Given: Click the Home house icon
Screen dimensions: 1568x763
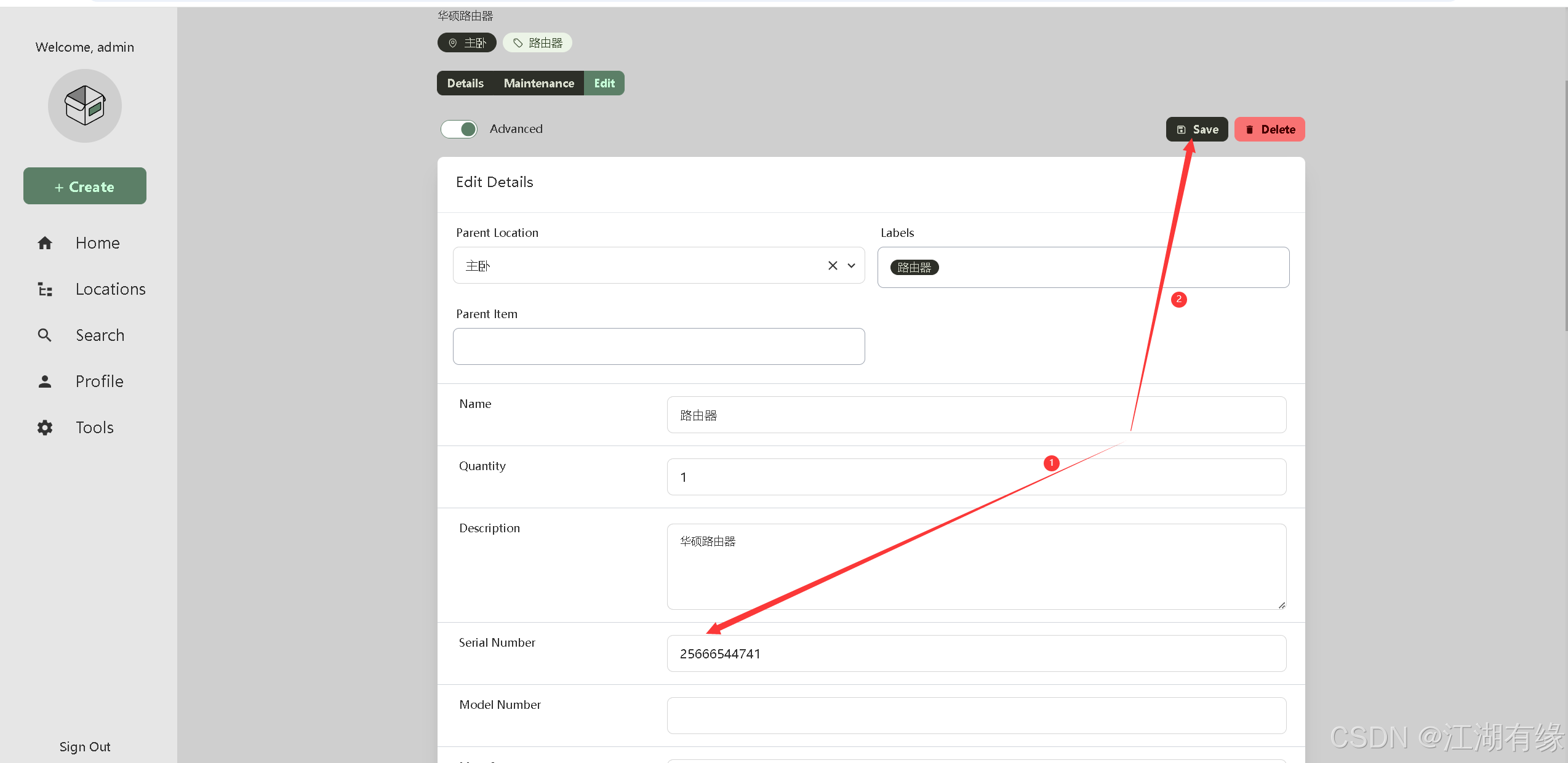Looking at the screenshot, I should [x=45, y=243].
